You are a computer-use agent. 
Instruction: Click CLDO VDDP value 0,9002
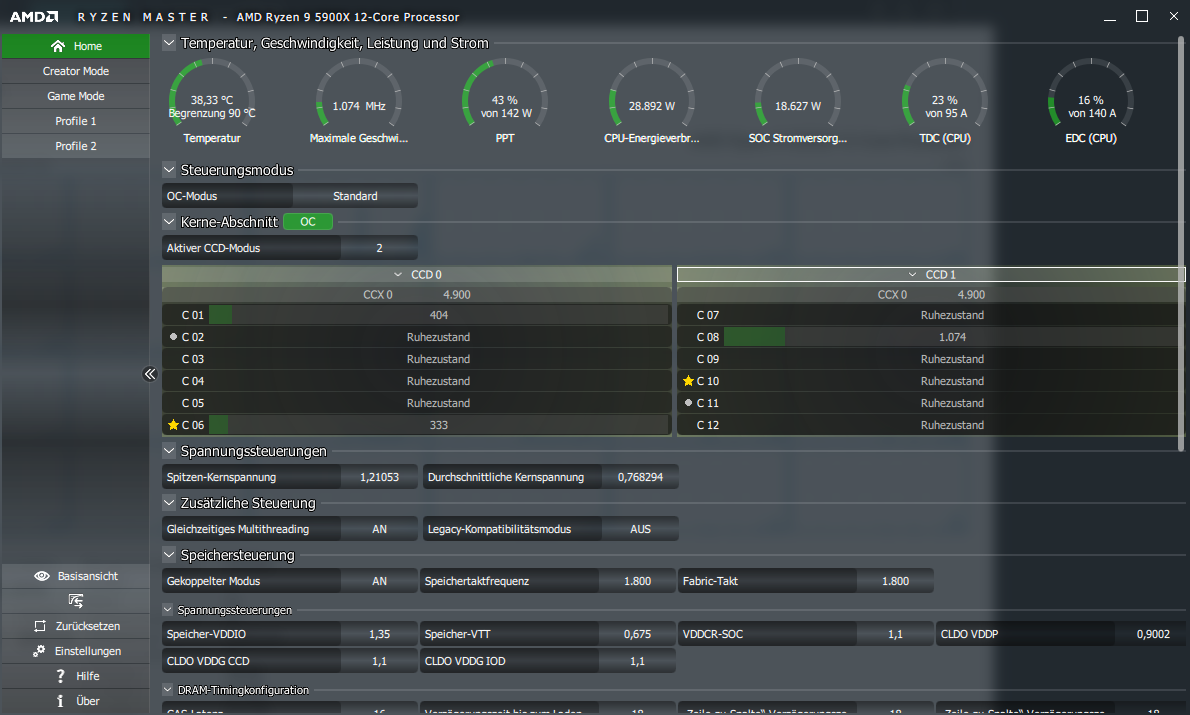(x=1152, y=635)
